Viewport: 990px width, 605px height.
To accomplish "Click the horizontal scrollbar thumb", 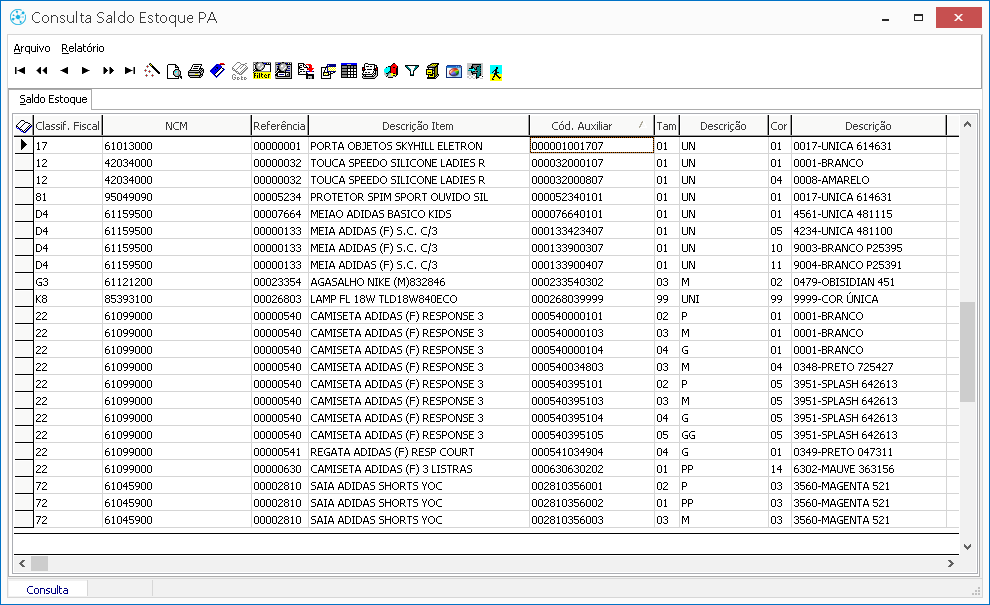I will (39, 563).
